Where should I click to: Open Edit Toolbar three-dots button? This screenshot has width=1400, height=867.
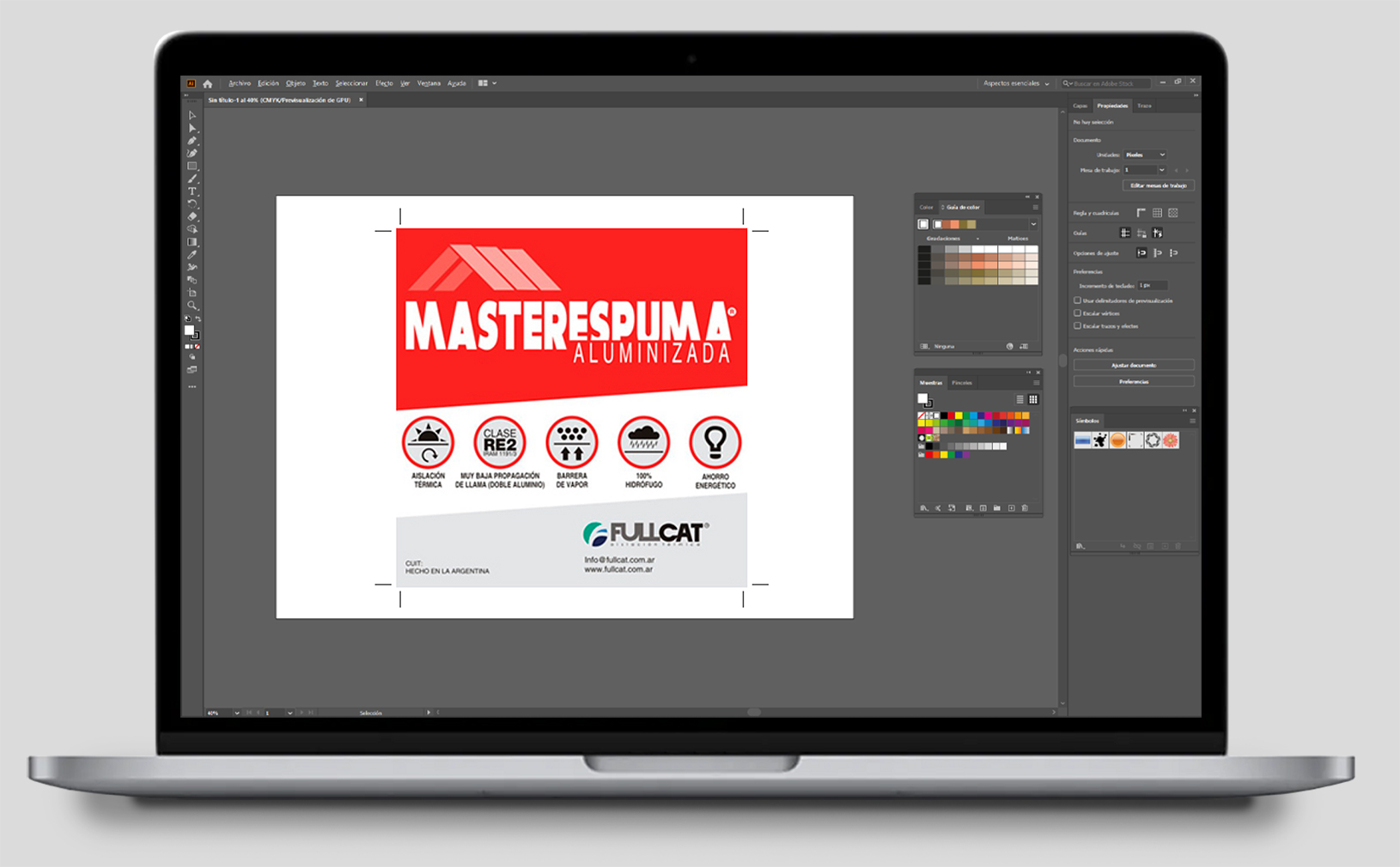(192, 387)
